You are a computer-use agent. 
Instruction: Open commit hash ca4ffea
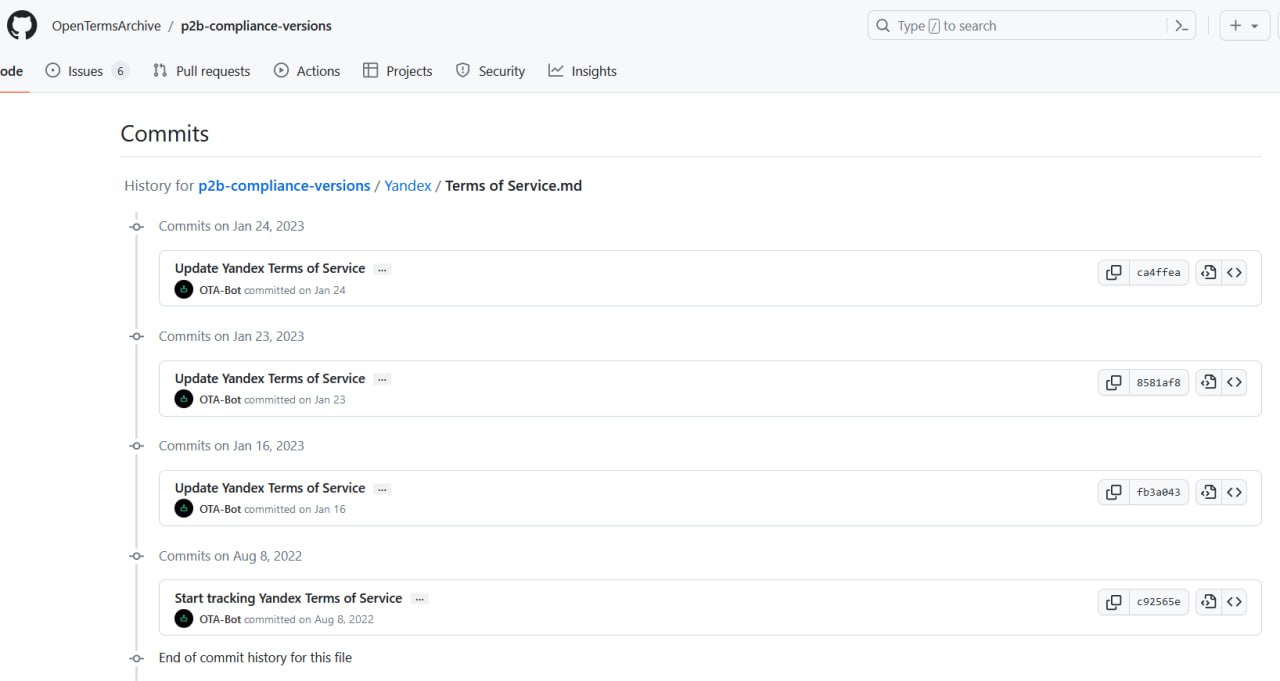tap(1158, 272)
